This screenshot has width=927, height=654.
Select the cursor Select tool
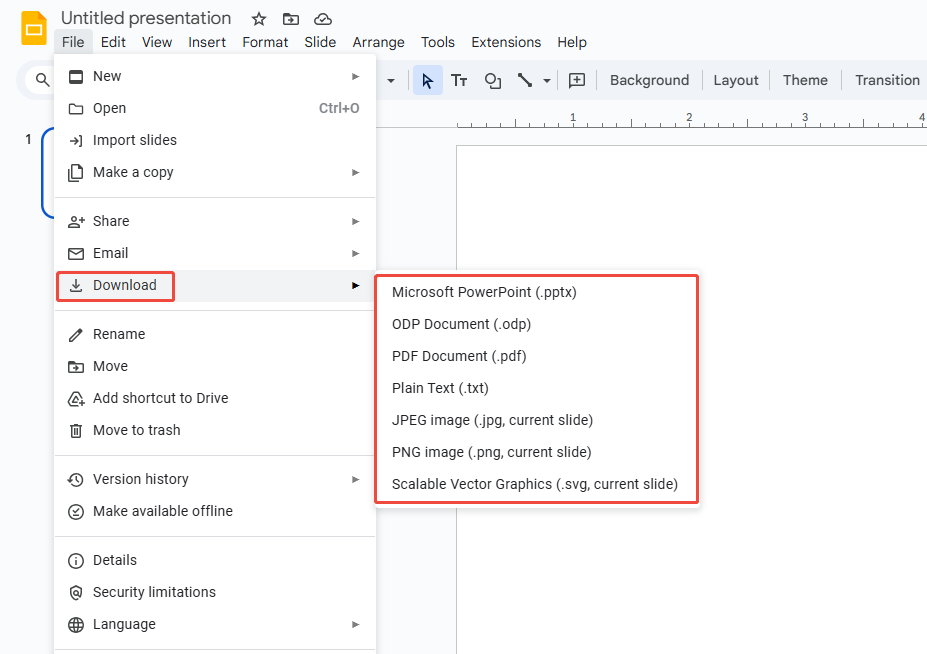coord(427,80)
